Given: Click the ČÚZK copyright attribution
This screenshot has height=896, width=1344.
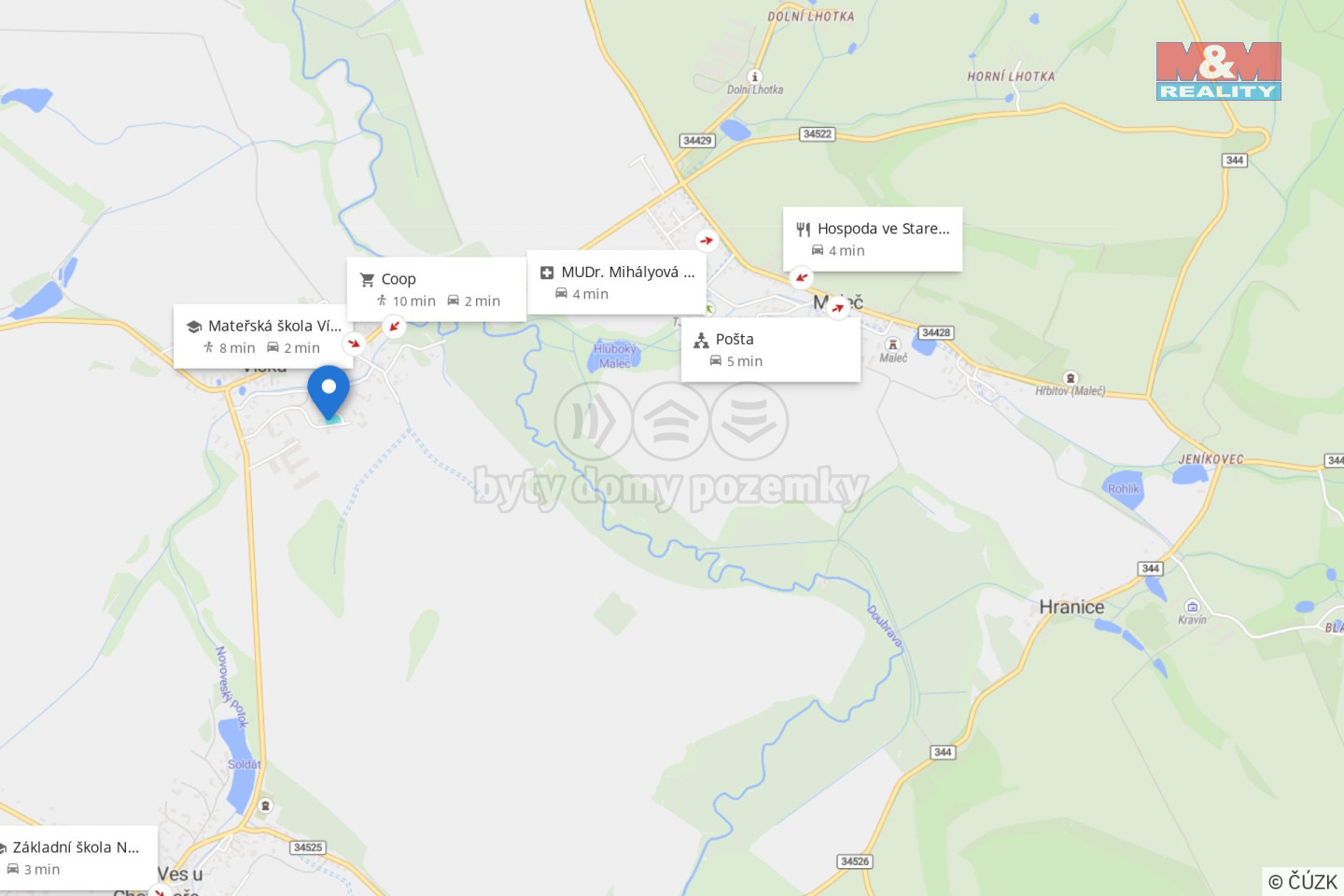Looking at the screenshot, I should pyautogui.click(x=1303, y=881).
